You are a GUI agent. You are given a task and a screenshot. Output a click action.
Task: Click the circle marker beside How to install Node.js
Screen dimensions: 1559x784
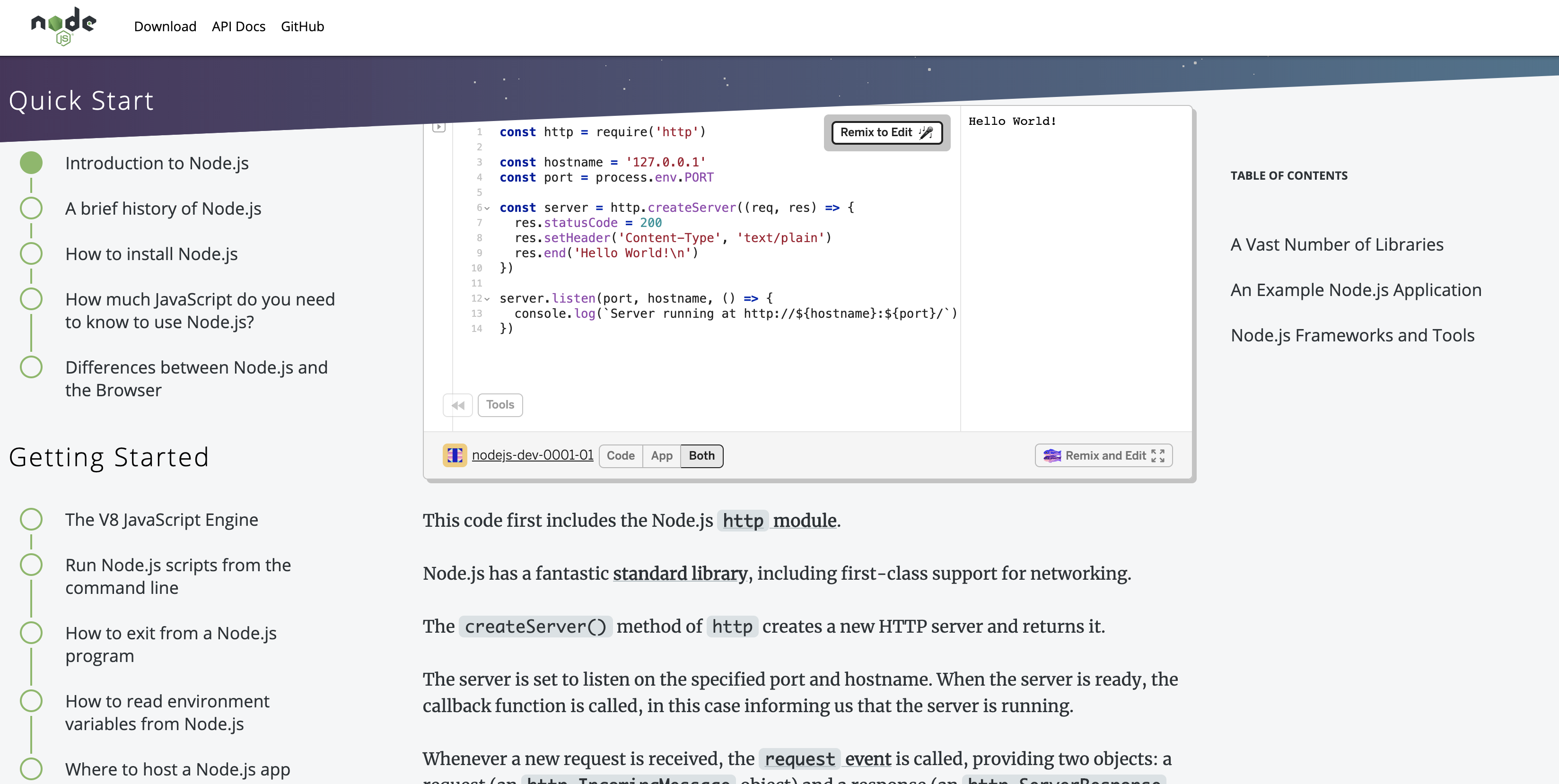[31, 253]
